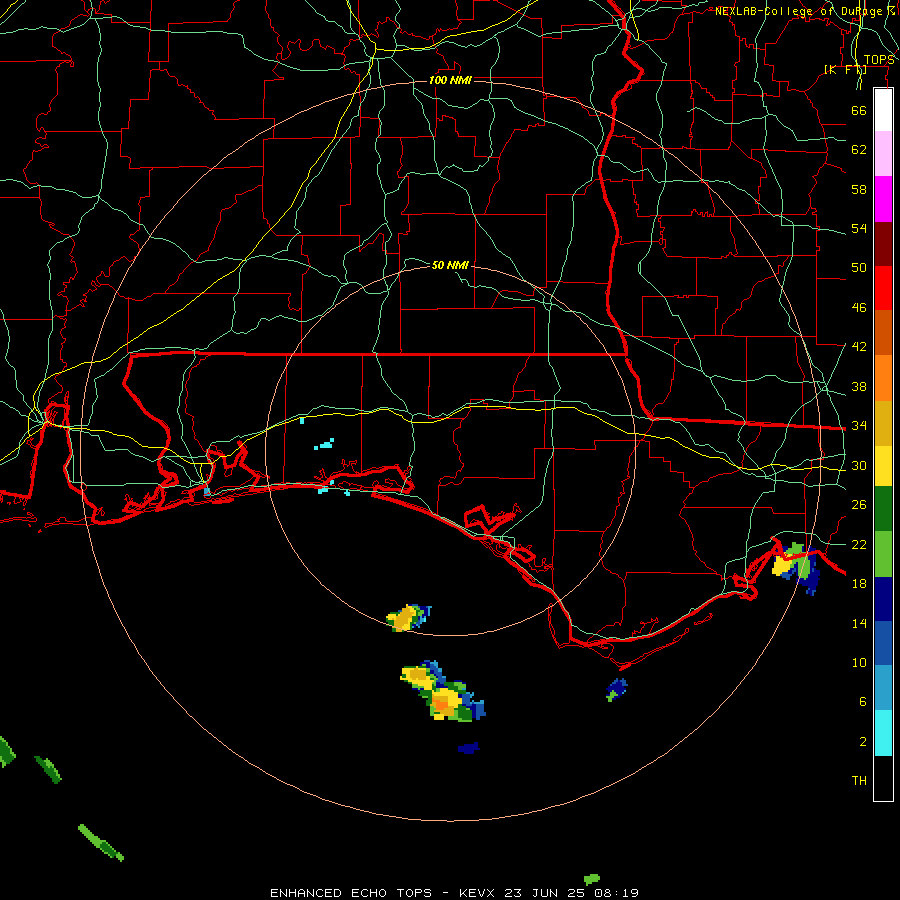The image size is (900, 900).
Task: Click the legend value "6"
Action: point(862,701)
